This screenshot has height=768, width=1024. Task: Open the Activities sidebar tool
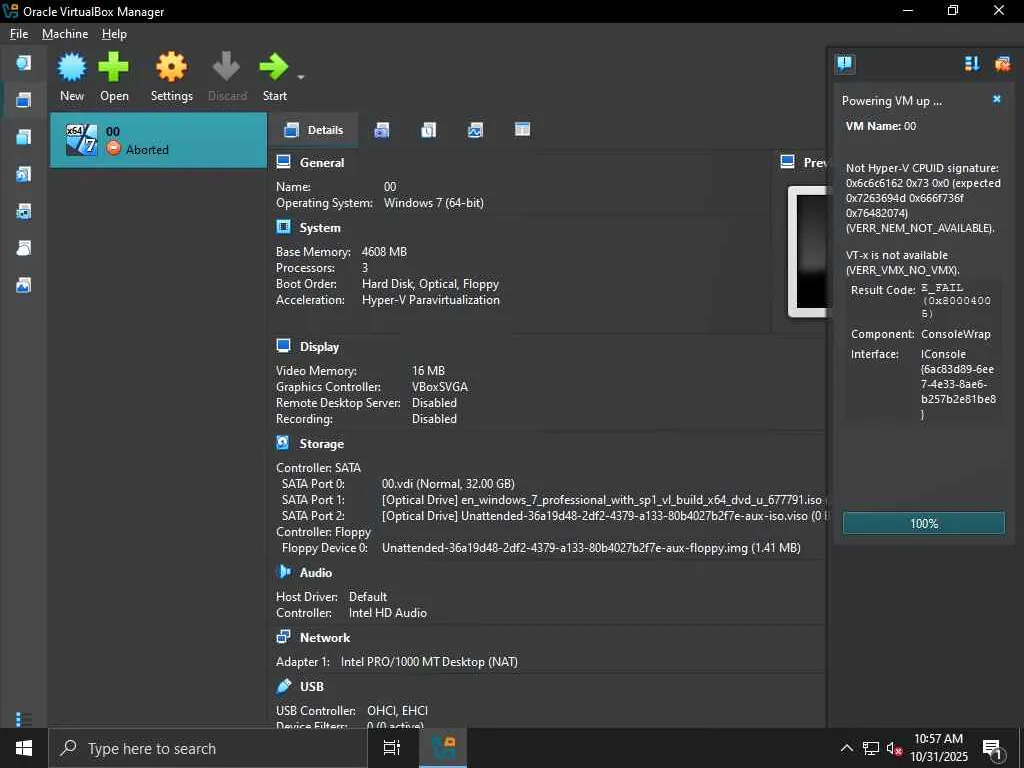[x=24, y=285]
